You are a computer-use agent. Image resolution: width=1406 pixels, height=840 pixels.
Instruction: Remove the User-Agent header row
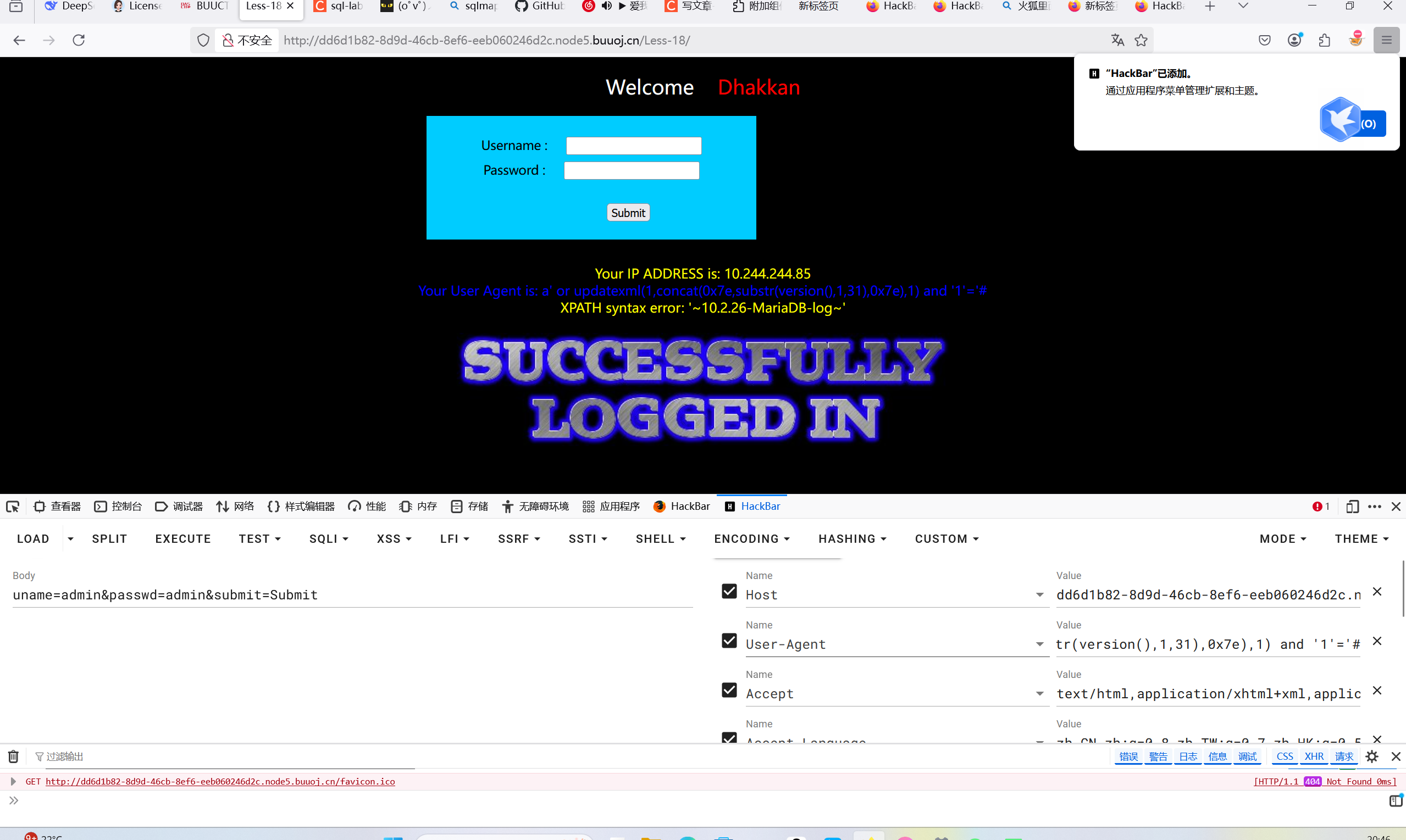pyautogui.click(x=1377, y=641)
